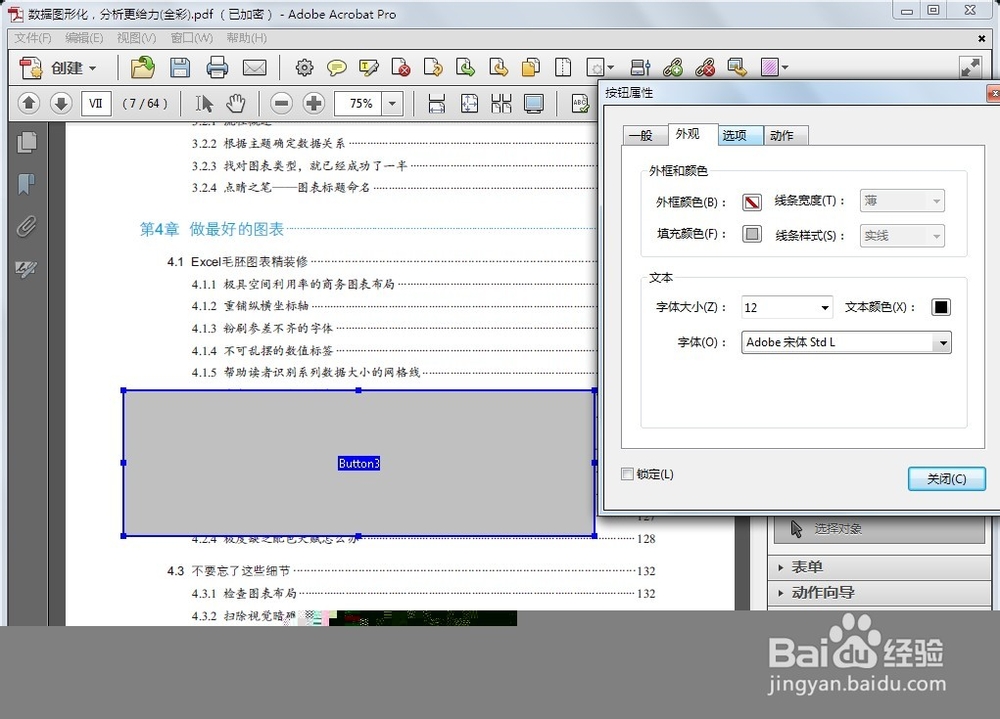Click fit one full page icon
The height and width of the screenshot is (719, 1000).
point(469,103)
